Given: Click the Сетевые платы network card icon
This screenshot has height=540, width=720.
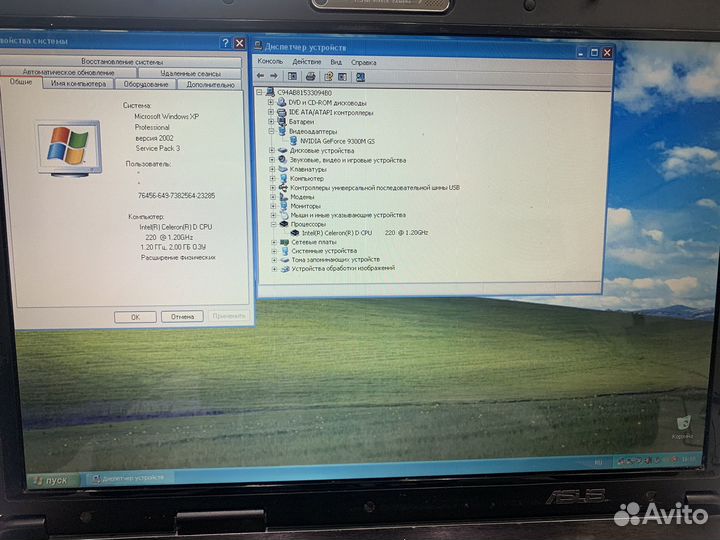Looking at the screenshot, I should [x=285, y=242].
